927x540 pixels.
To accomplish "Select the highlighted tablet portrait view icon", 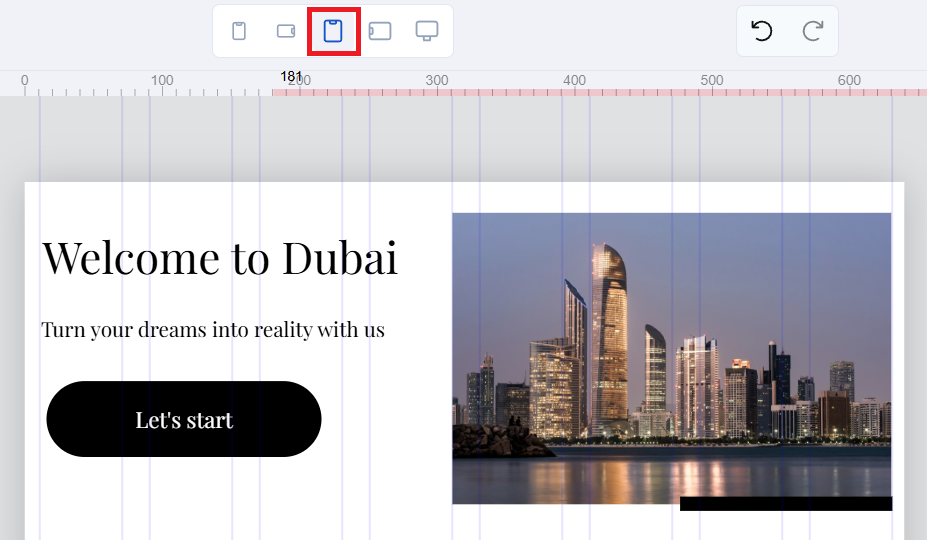I will [x=333, y=31].
